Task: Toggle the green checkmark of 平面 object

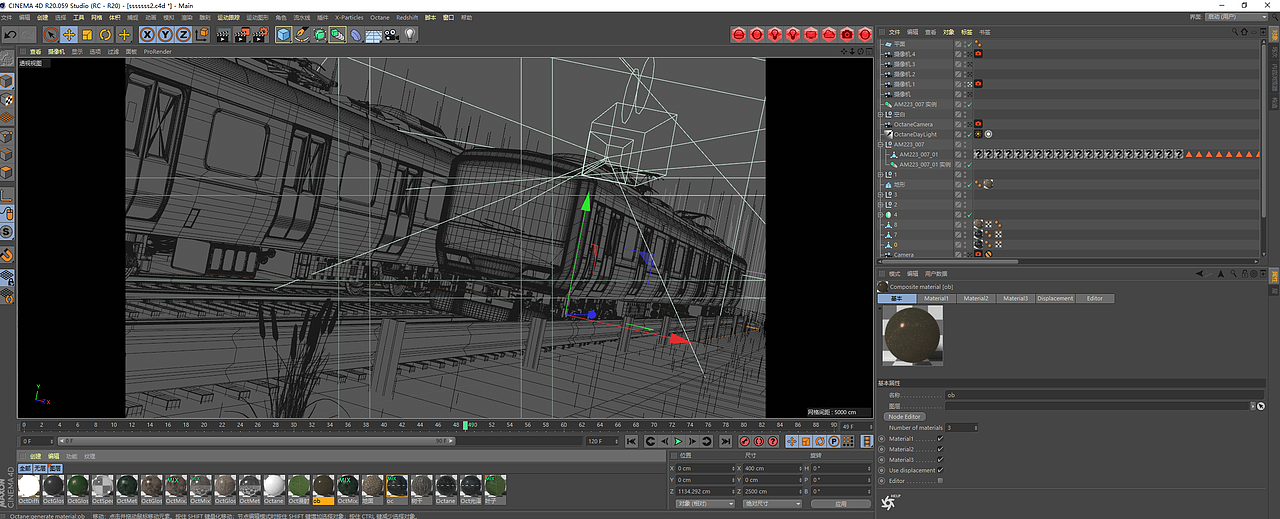Action: pyautogui.click(x=969, y=44)
